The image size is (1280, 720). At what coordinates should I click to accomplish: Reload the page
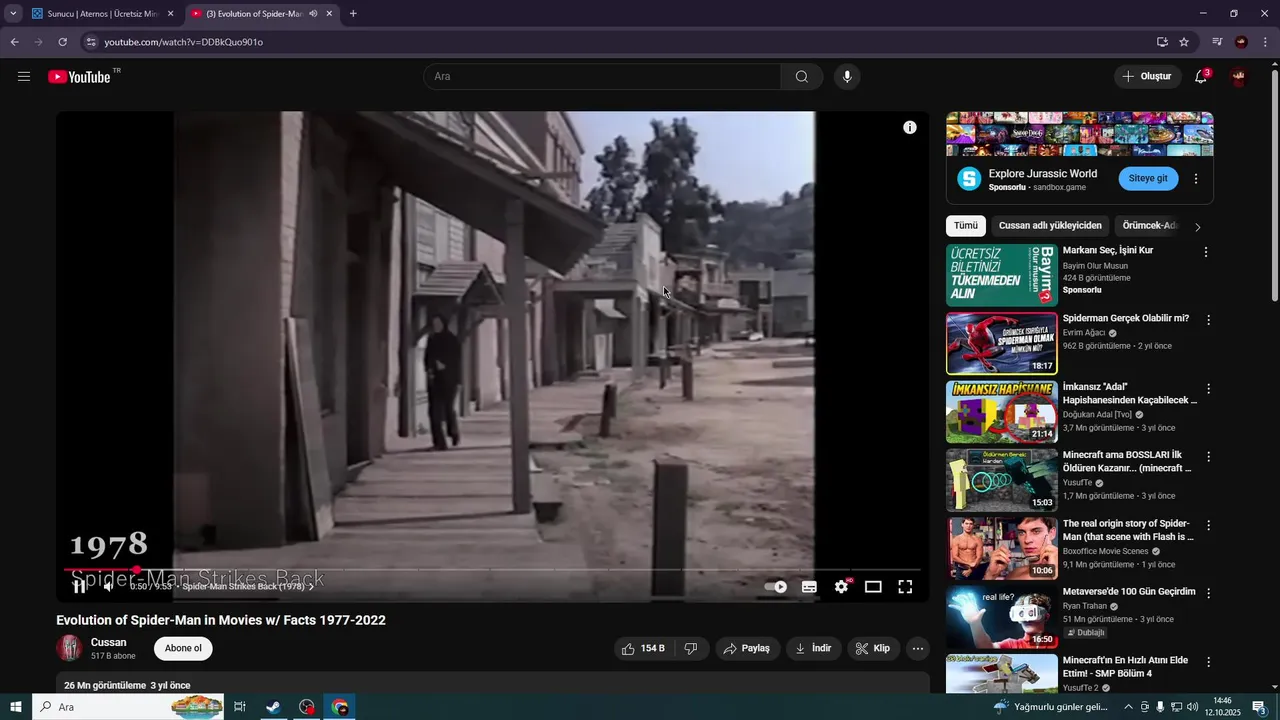click(62, 42)
